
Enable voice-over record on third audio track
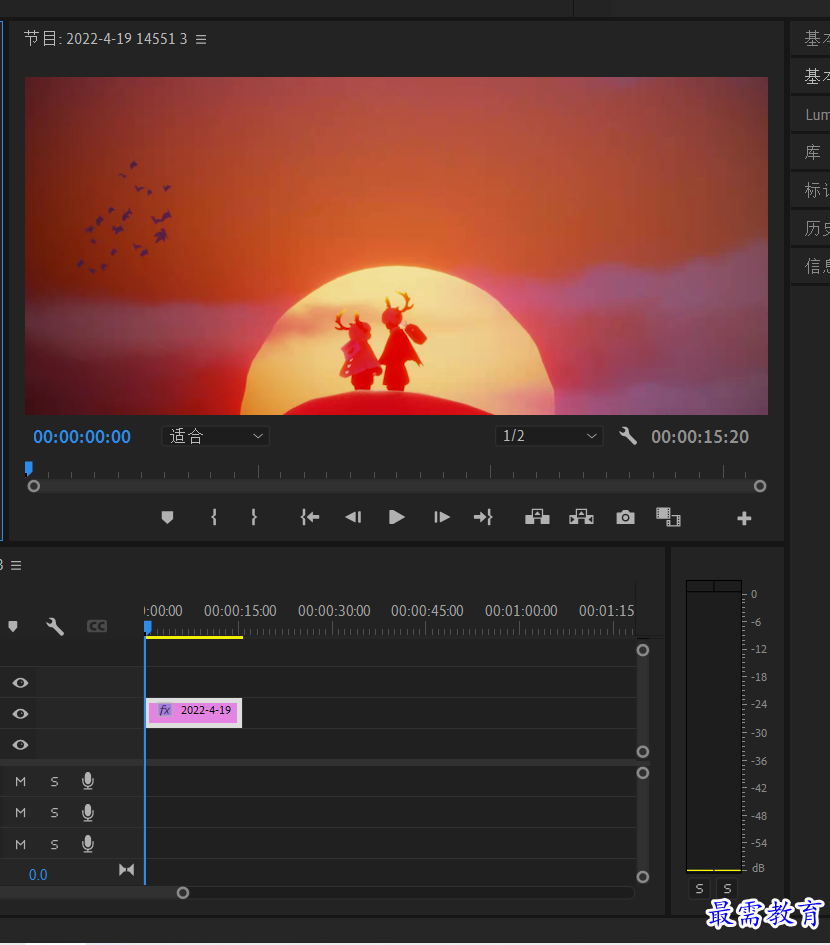[x=88, y=844]
